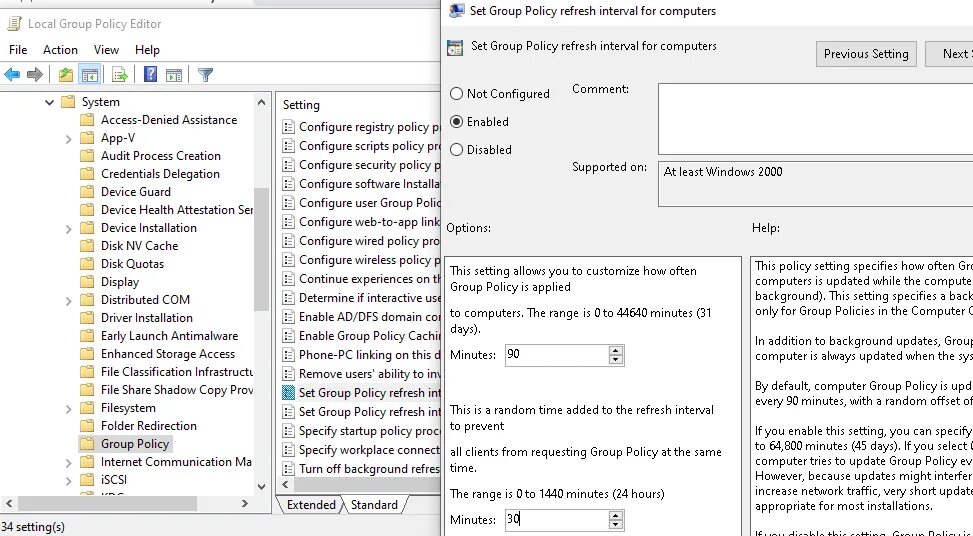Select Enhanced Storage Access in the tree
Screen dimensions: 973x536
[168, 354]
